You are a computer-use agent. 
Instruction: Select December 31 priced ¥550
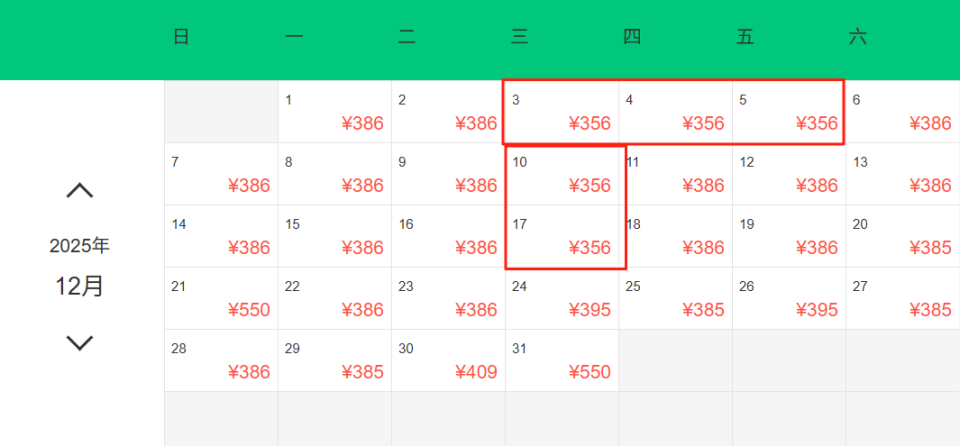pos(562,360)
